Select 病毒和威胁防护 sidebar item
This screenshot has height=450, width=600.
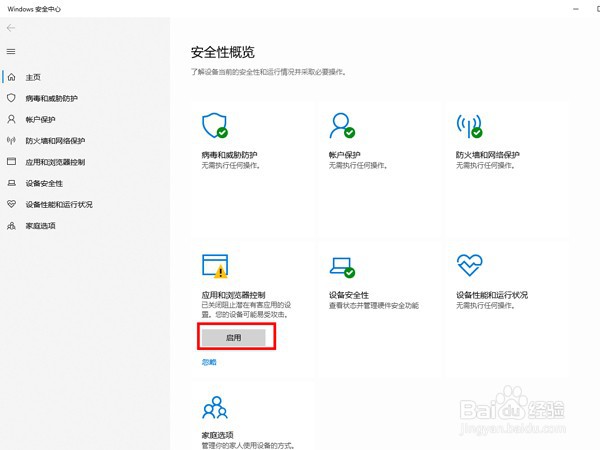click(x=52, y=98)
